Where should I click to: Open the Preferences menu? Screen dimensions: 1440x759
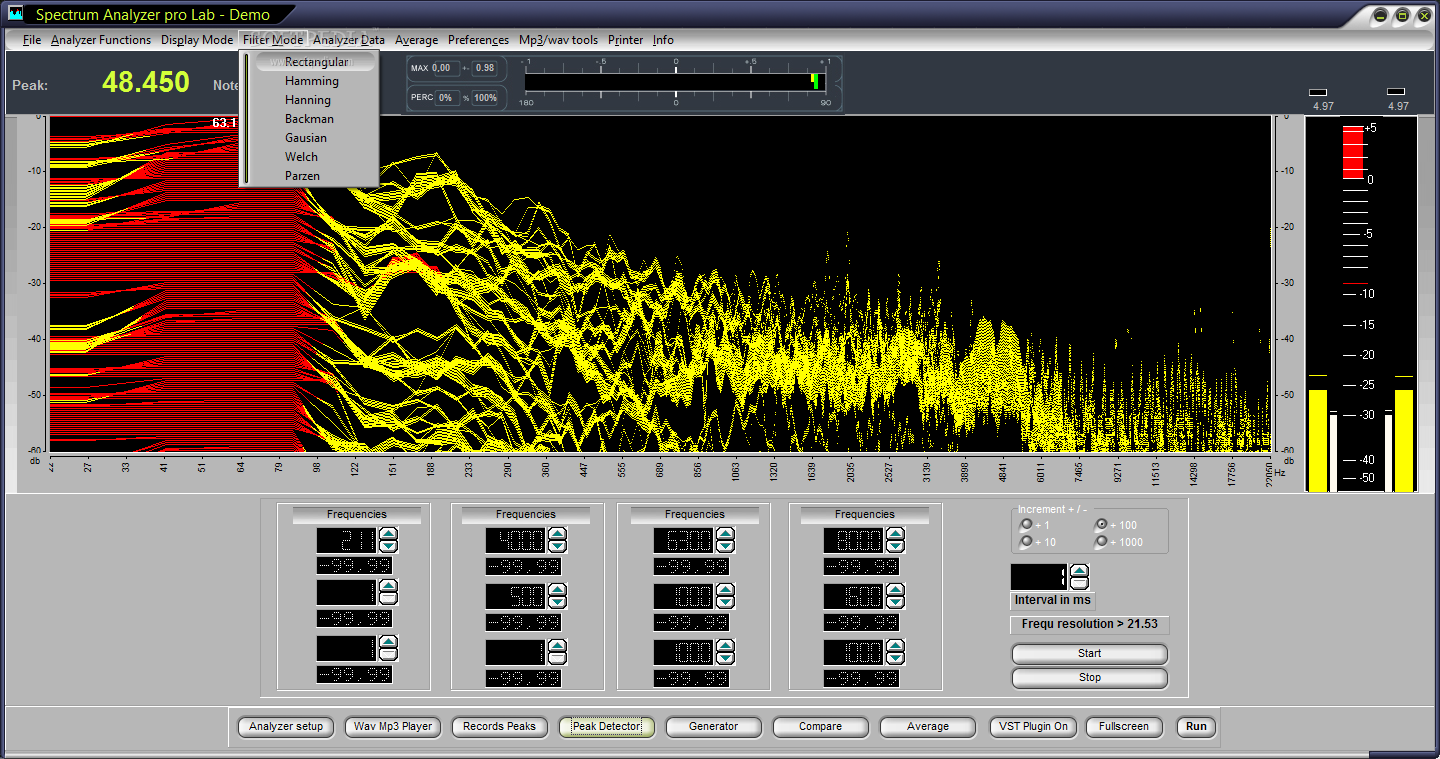(x=478, y=40)
